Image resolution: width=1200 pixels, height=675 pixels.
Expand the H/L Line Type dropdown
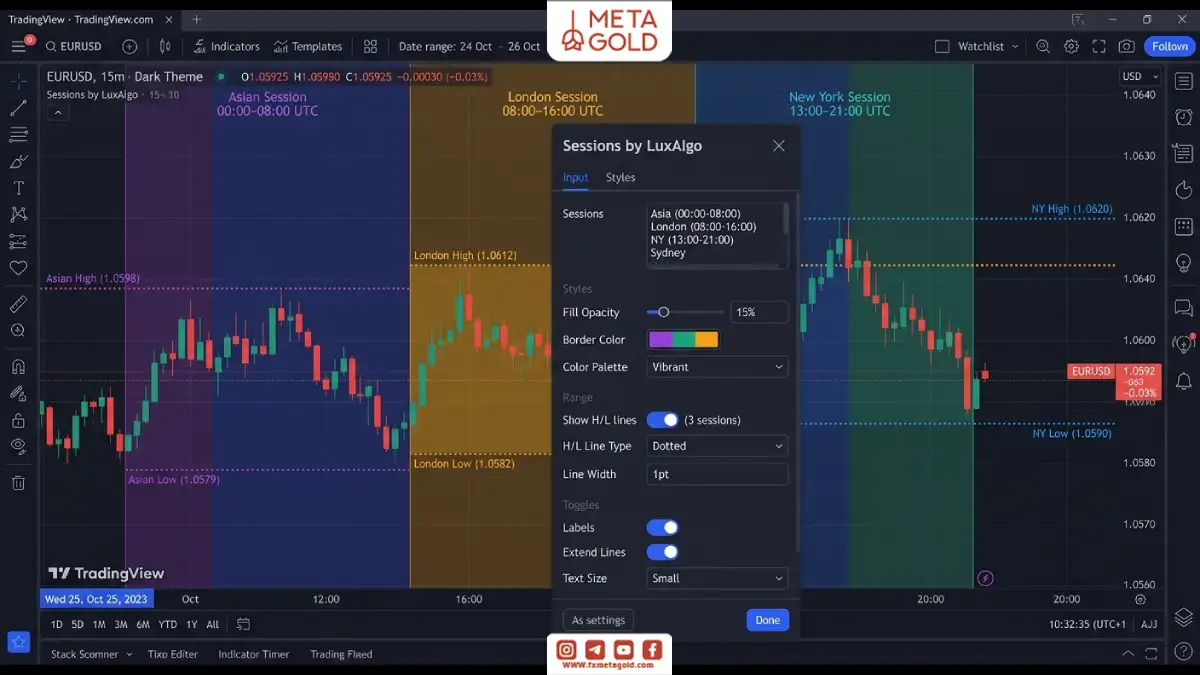(717, 446)
